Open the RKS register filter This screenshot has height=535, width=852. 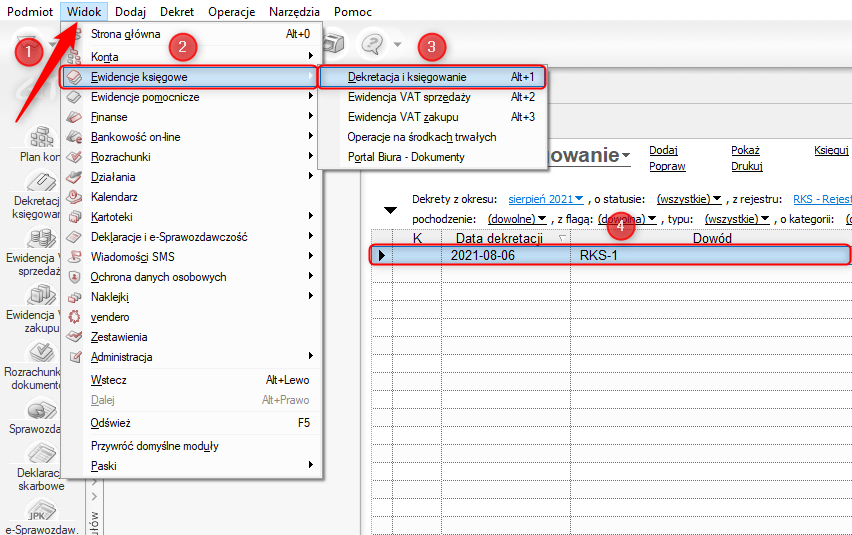point(822,199)
